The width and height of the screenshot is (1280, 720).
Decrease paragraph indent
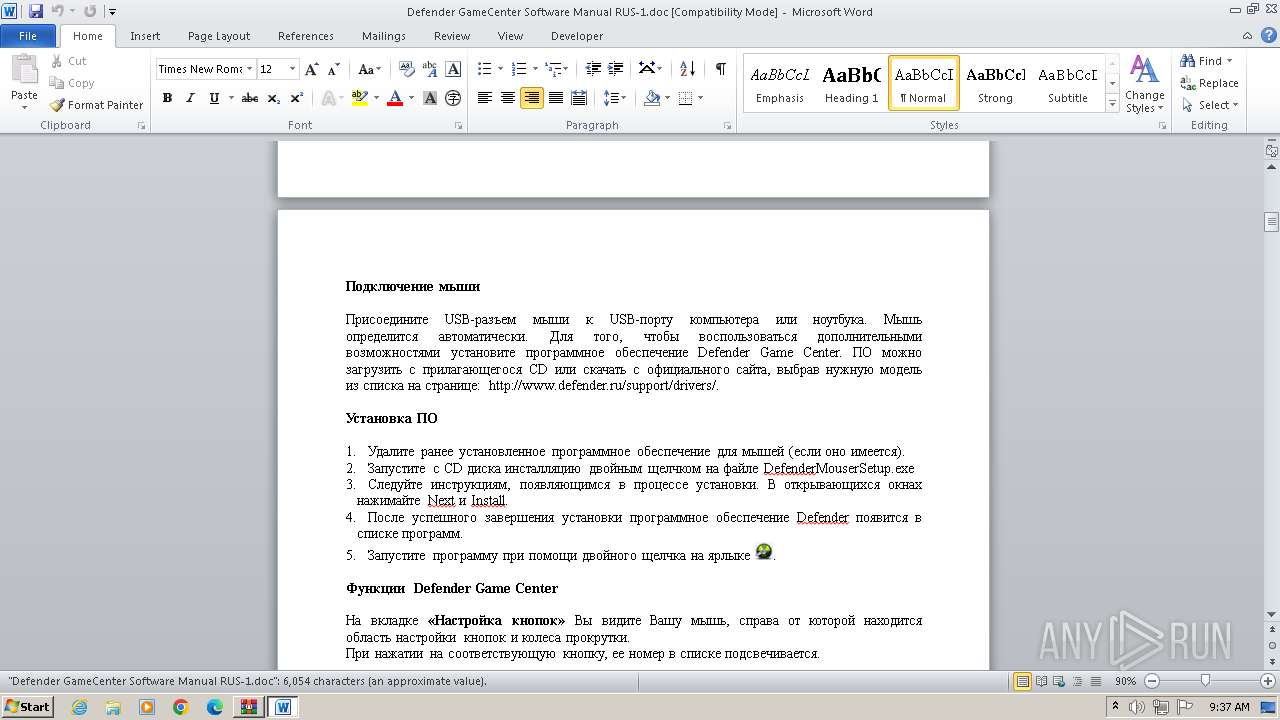coord(593,69)
